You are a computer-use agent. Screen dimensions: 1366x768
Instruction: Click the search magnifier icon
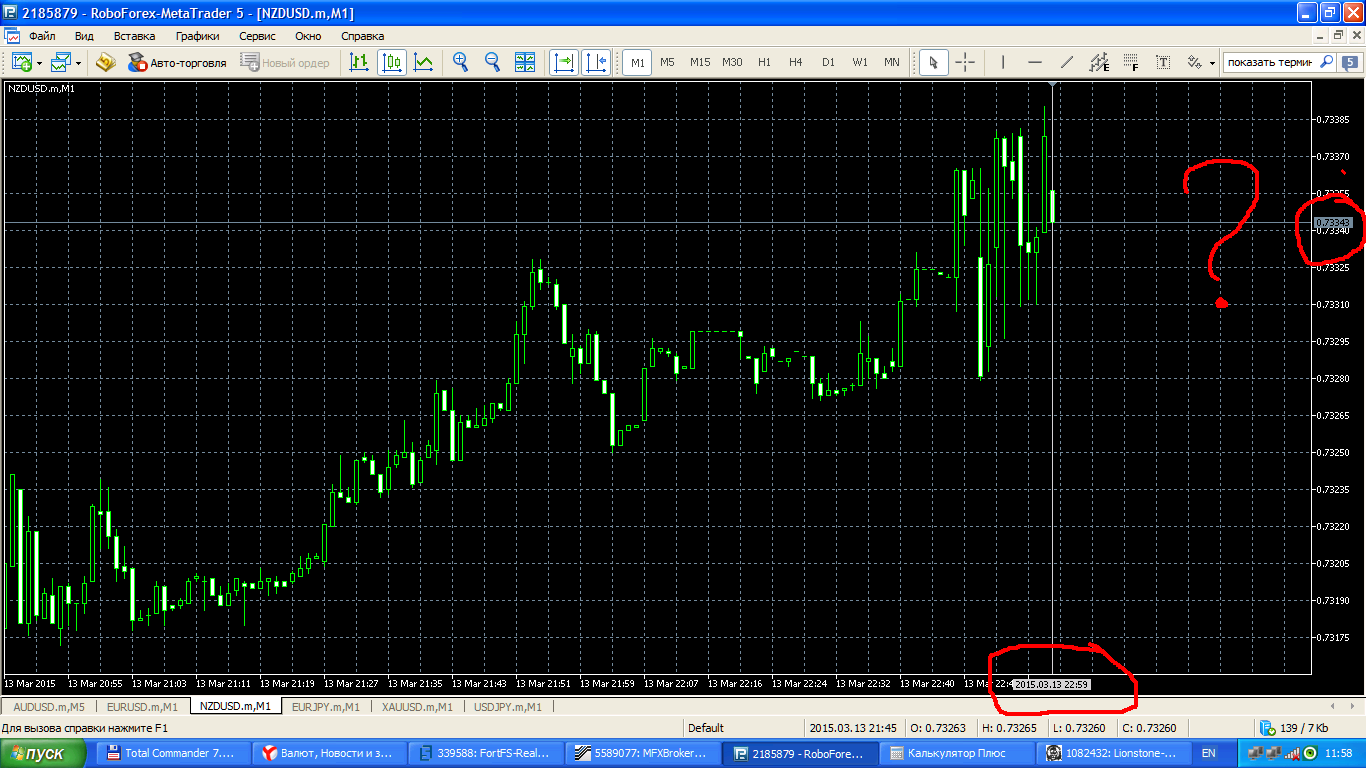tap(1327, 62)
